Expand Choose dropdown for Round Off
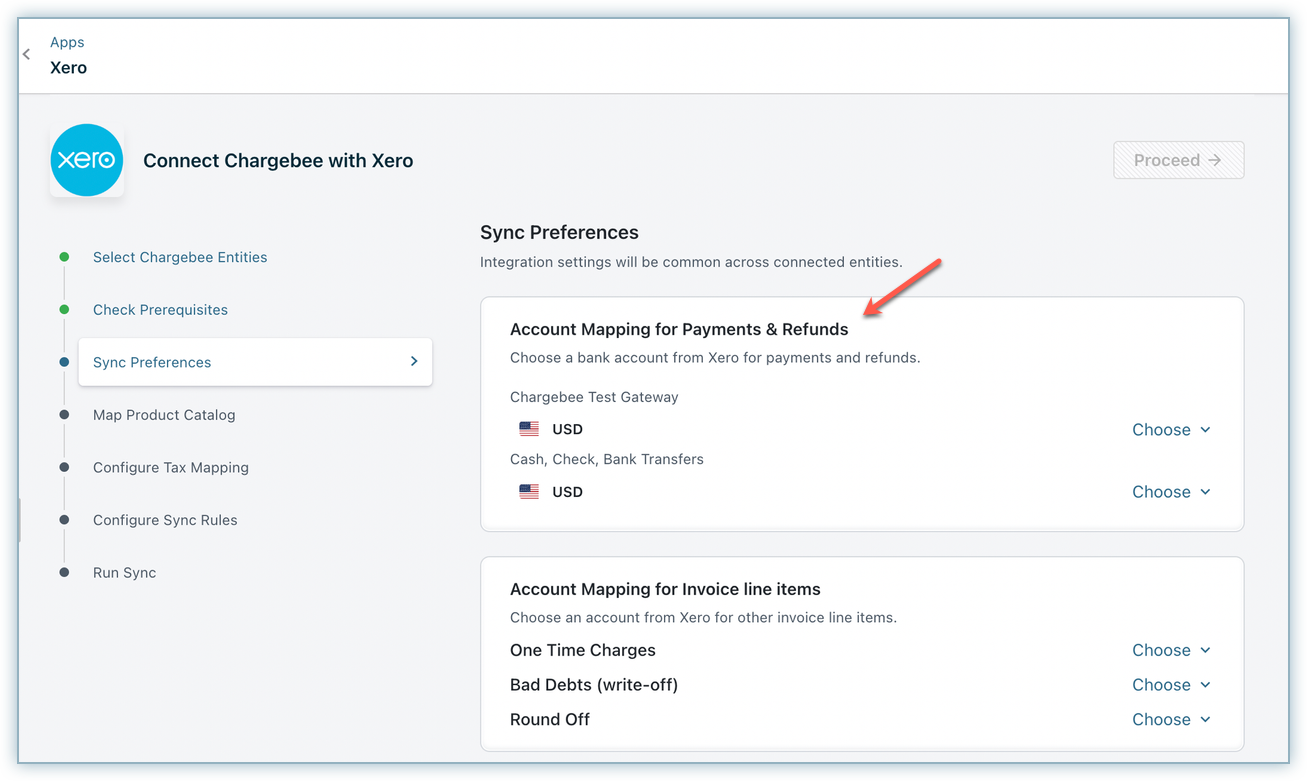Viewport: 1307px width, 781px height. 1170,720
